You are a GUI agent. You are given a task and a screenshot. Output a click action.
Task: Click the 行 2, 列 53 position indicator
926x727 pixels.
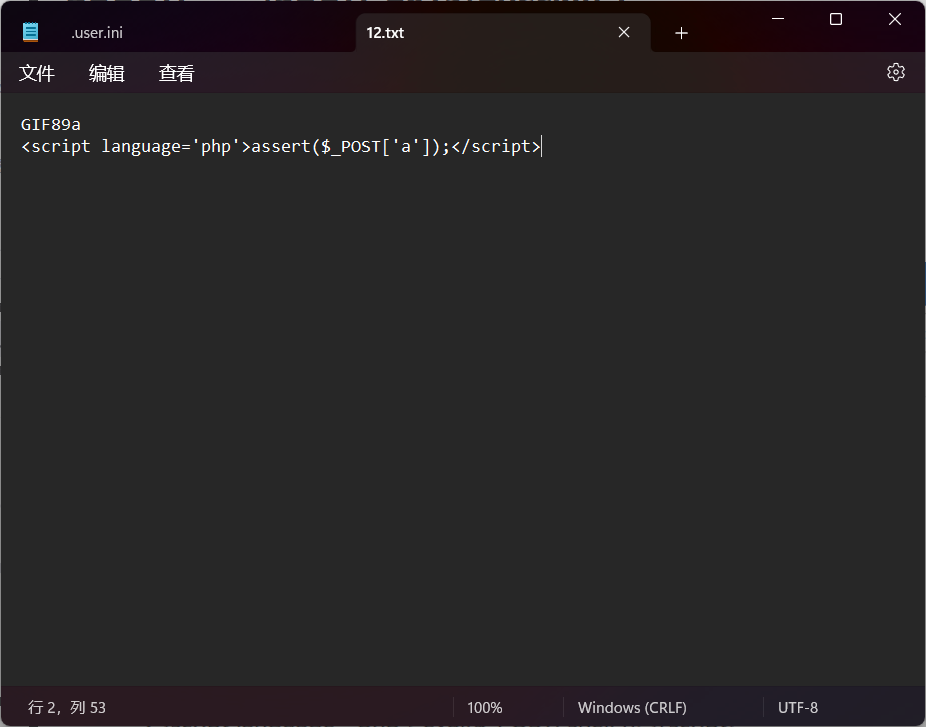coord(67,707)
